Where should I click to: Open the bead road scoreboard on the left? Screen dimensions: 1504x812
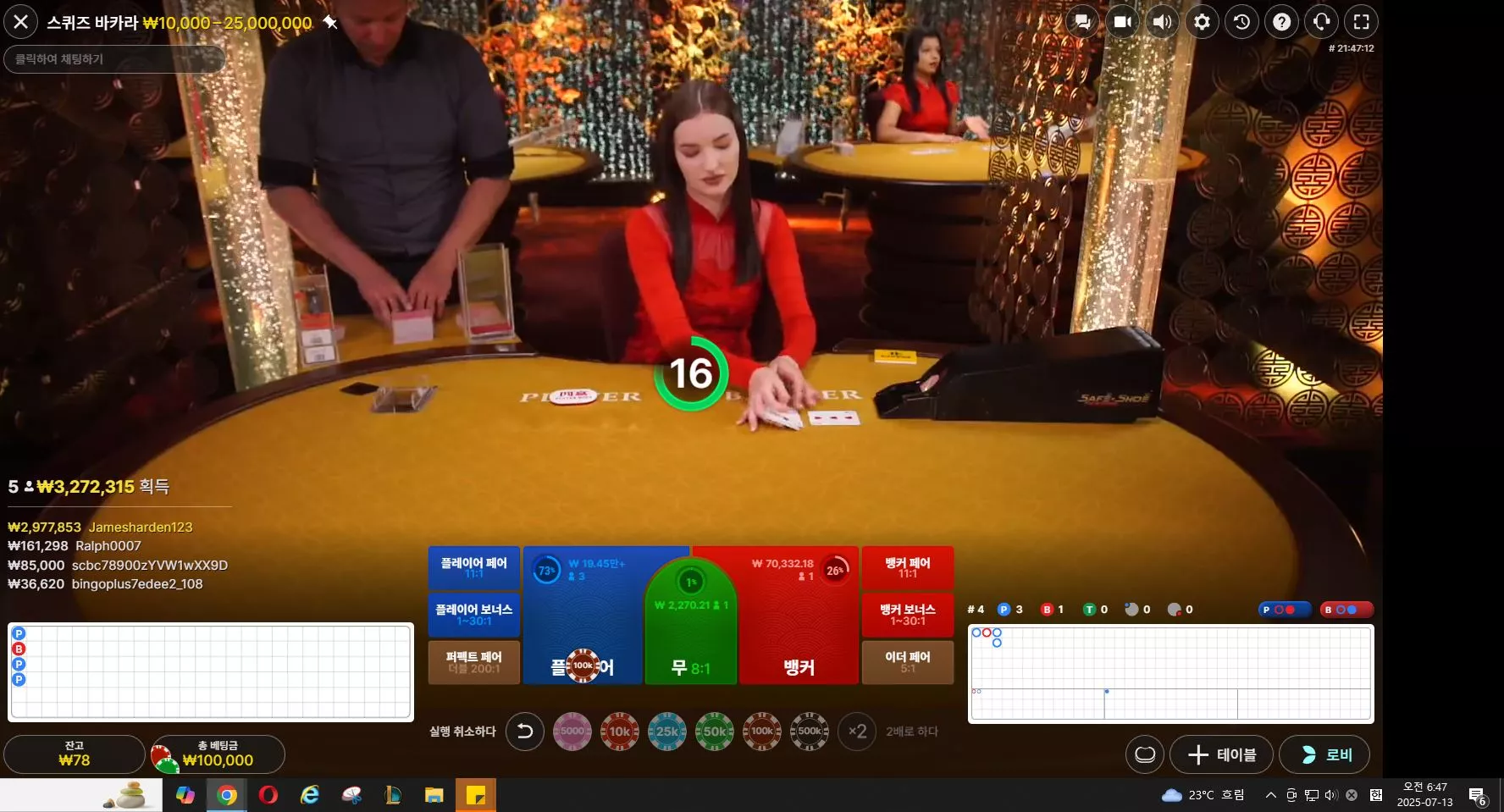(x=211, y=672)
